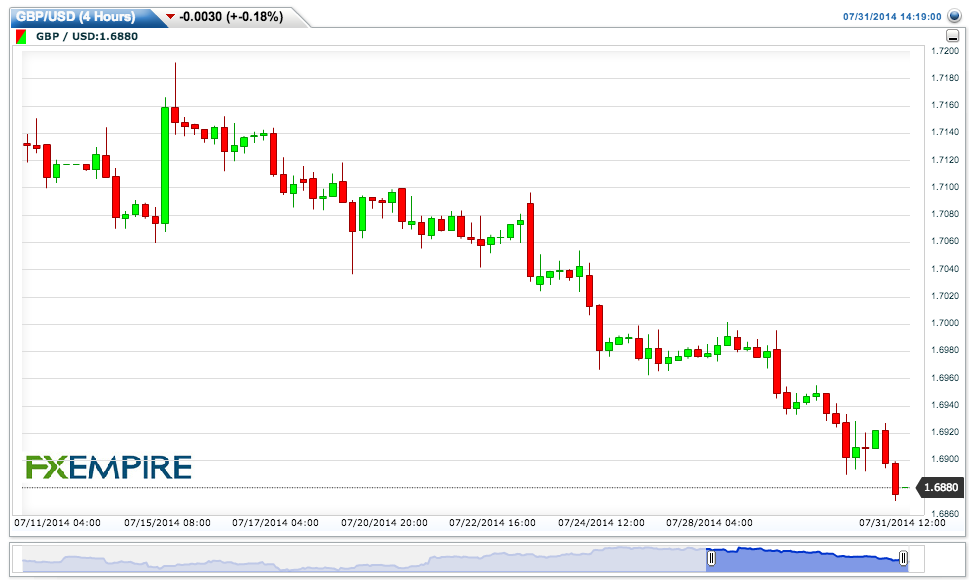
Task: Click the 1.6980 price axis label
Action: pyautogui.click(x=945, y=350)
